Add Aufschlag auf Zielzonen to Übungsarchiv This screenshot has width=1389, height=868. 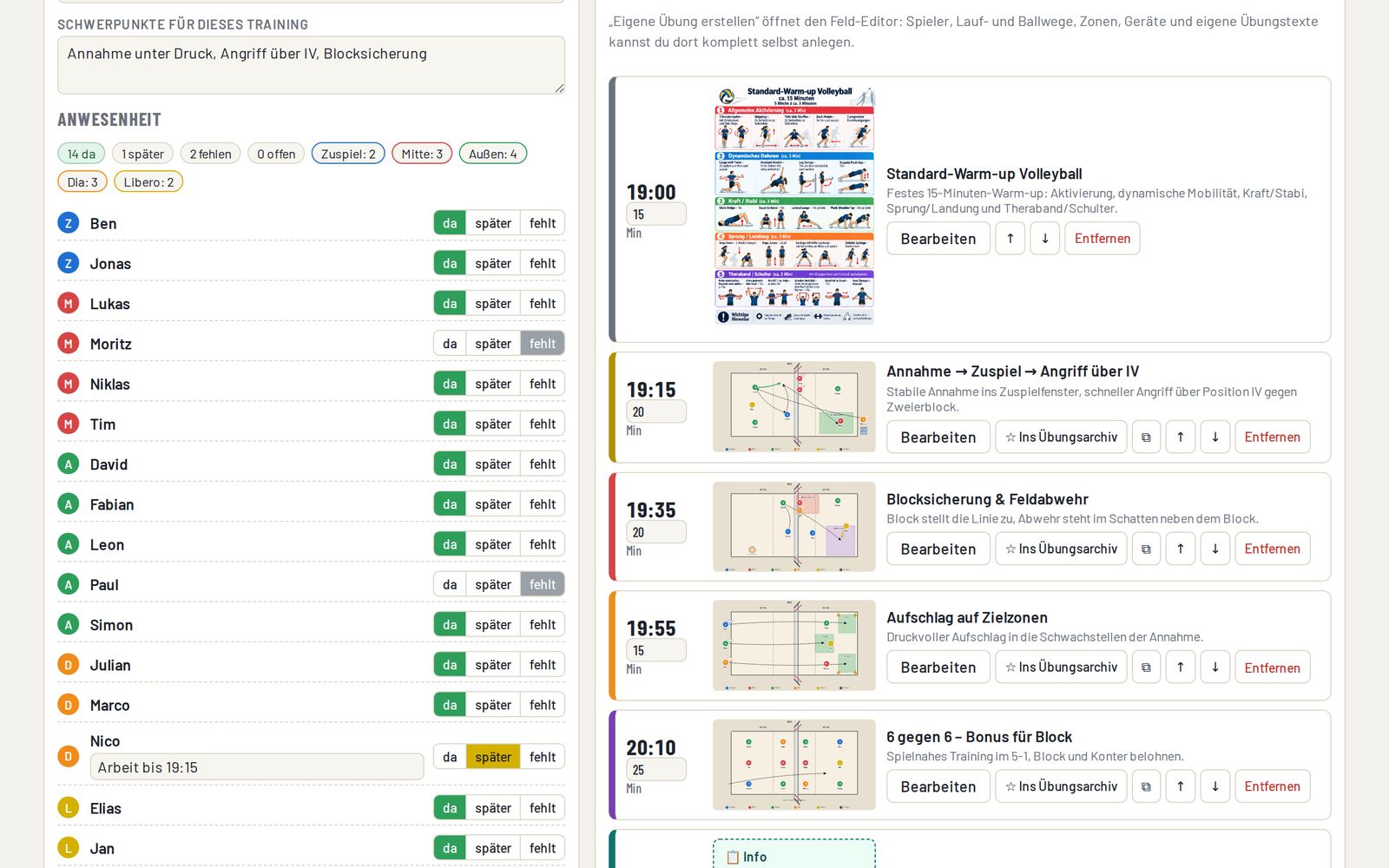click(1061, 667)
